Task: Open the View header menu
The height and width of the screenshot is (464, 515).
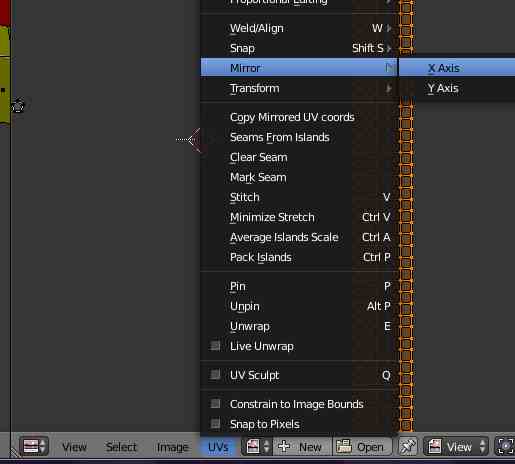Action: (74, 447)
